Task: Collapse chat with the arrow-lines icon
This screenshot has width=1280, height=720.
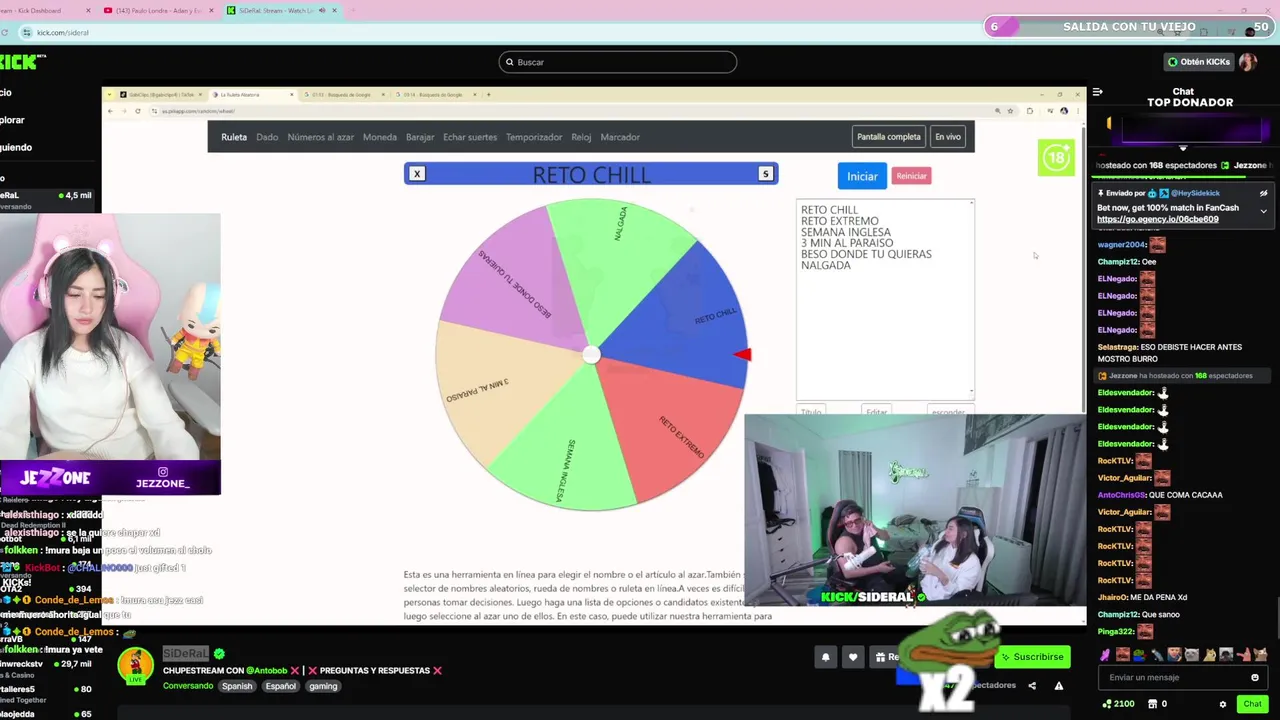Action: pyautogui.click(x=1097, y=92)
